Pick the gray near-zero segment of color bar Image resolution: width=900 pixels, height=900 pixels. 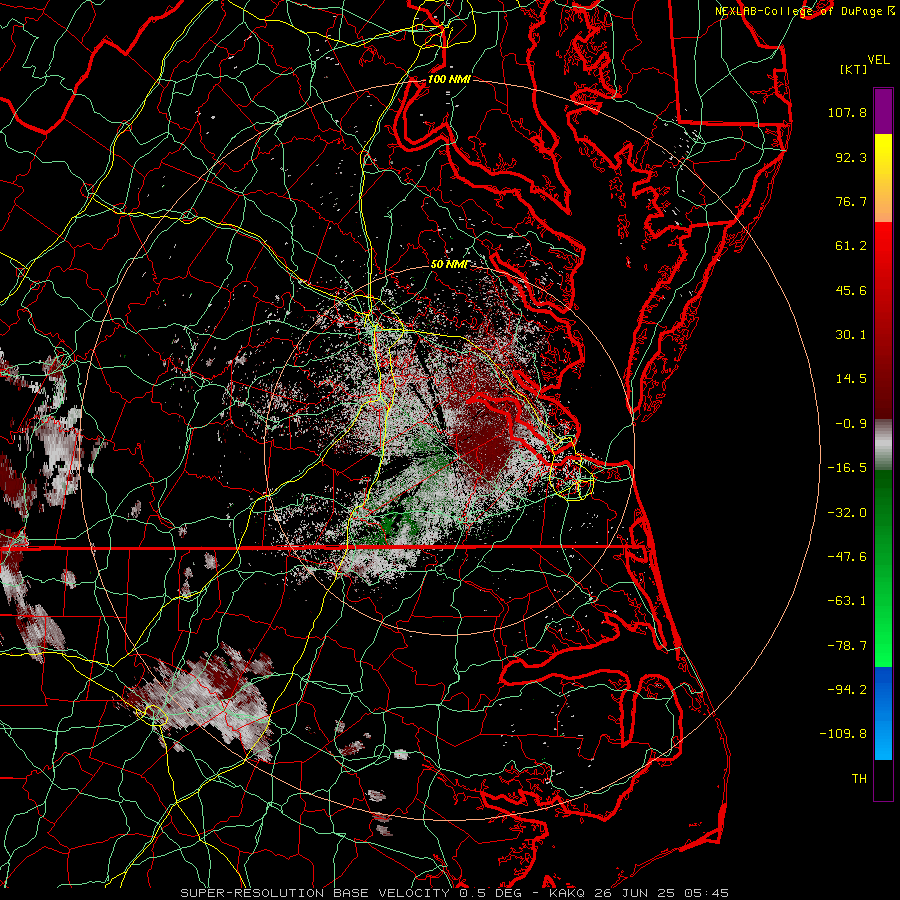(x=883, y=445)
